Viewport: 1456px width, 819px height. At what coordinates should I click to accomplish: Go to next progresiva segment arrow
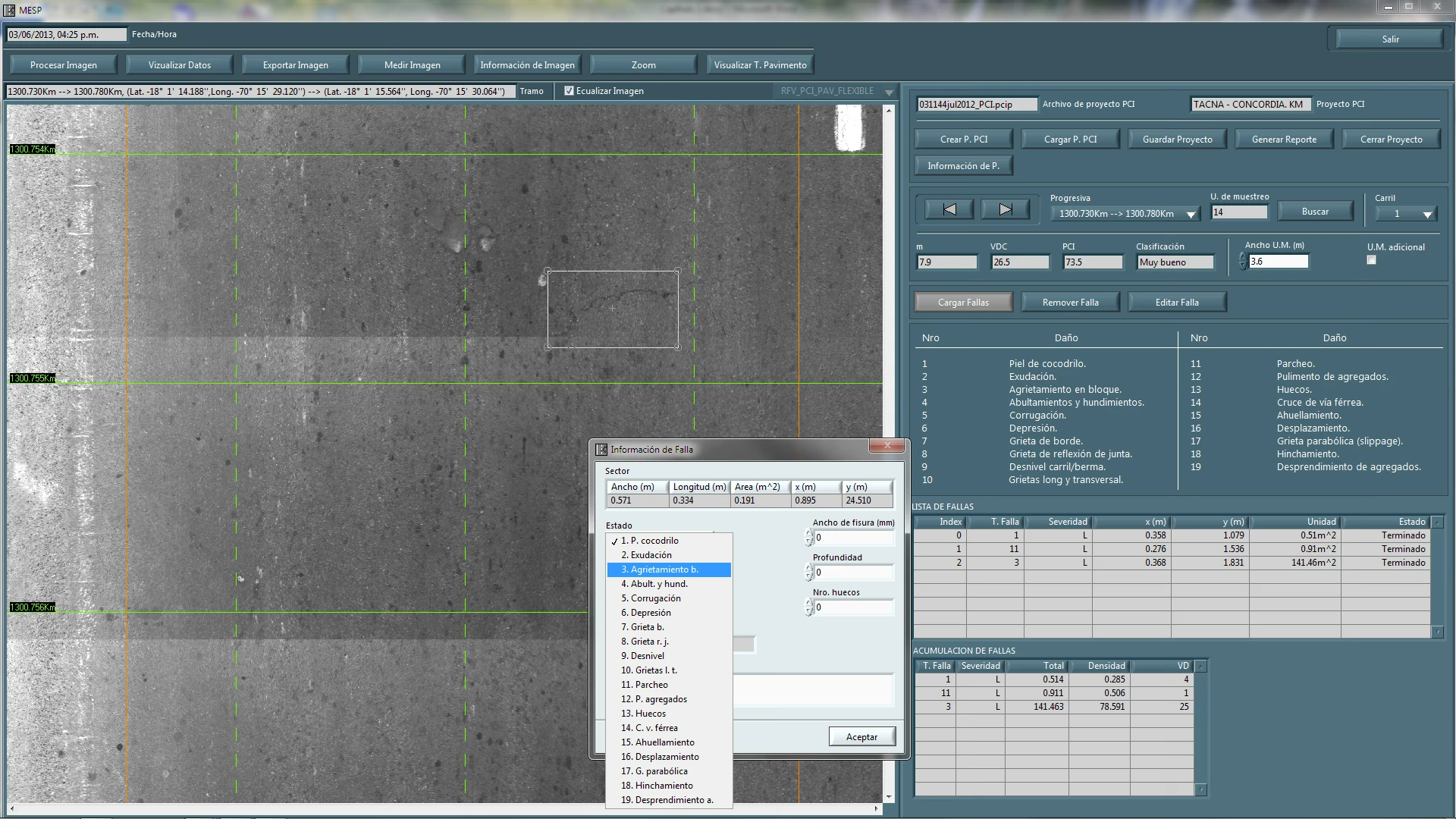click(1006, 210)
